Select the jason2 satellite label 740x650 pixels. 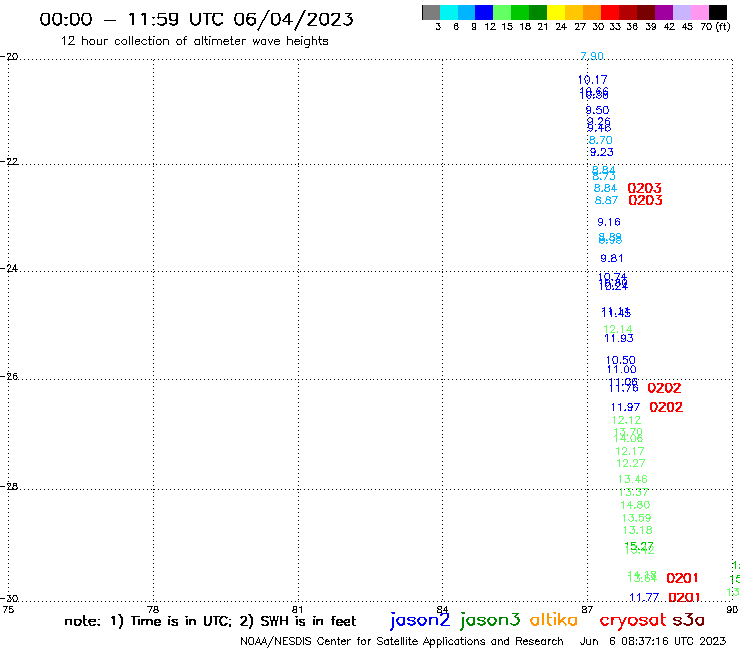[420, 620]
